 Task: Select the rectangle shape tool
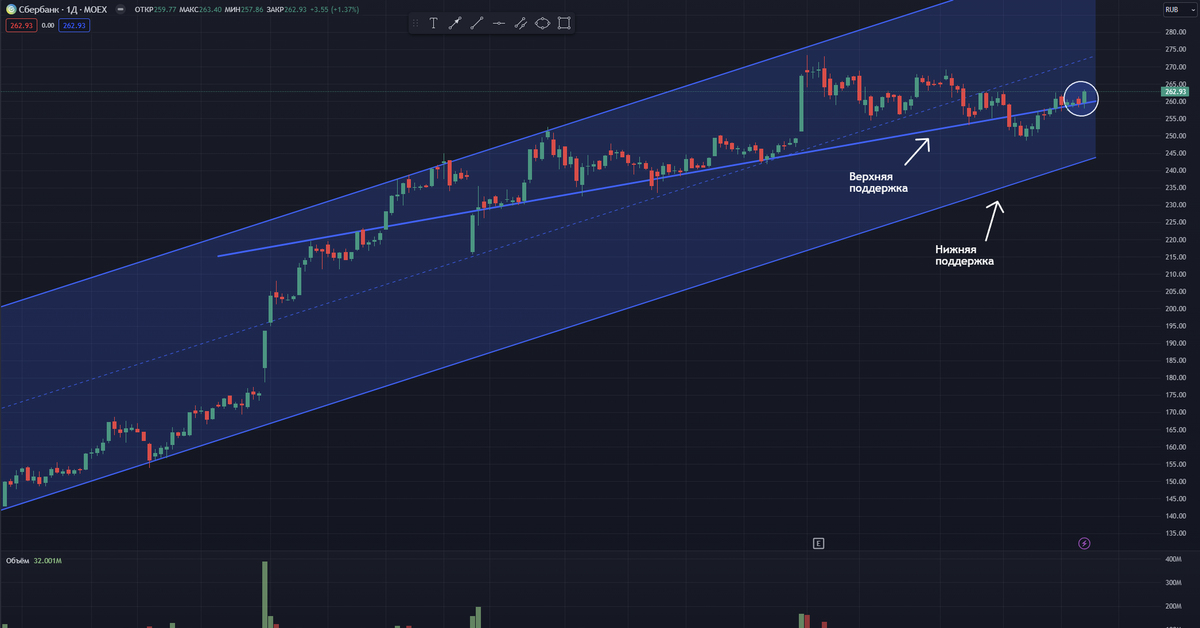565,23
